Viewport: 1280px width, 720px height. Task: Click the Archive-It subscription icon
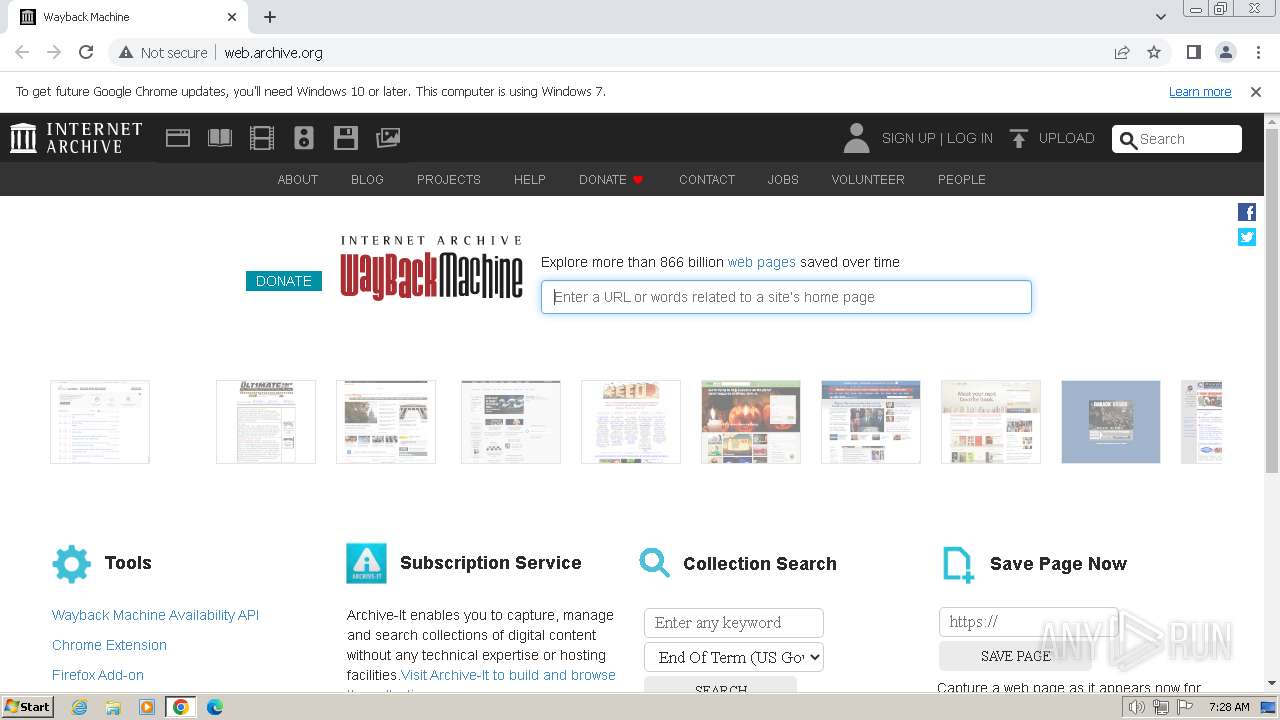point(366,564)
